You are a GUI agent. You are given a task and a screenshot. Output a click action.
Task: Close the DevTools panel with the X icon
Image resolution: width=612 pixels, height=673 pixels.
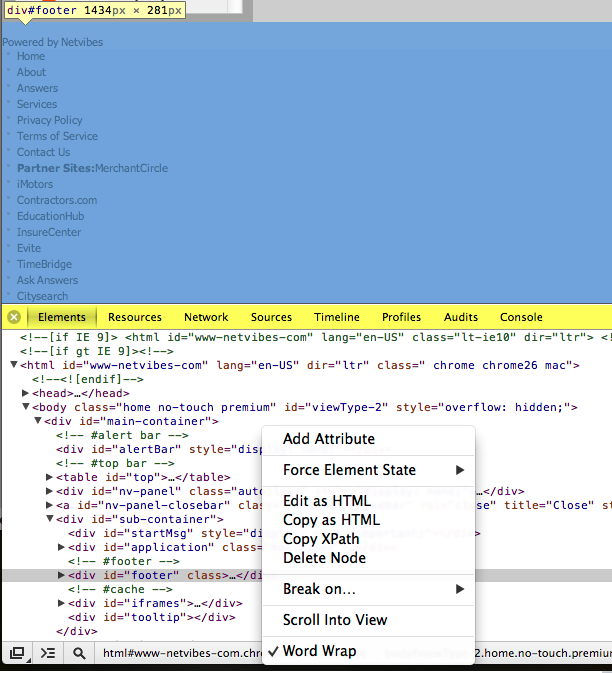tap(14, 317)
